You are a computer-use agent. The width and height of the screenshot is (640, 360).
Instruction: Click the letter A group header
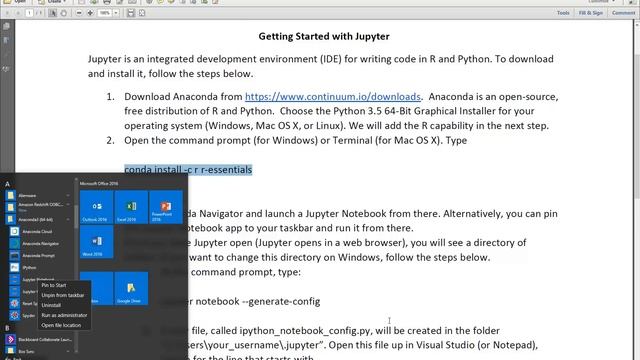(x=7, y=184)
